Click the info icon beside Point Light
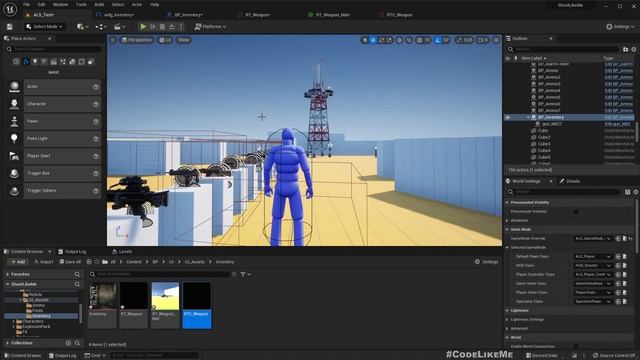Image resolution: width=640 pixels, height=360 pixels. click(96, 139)
